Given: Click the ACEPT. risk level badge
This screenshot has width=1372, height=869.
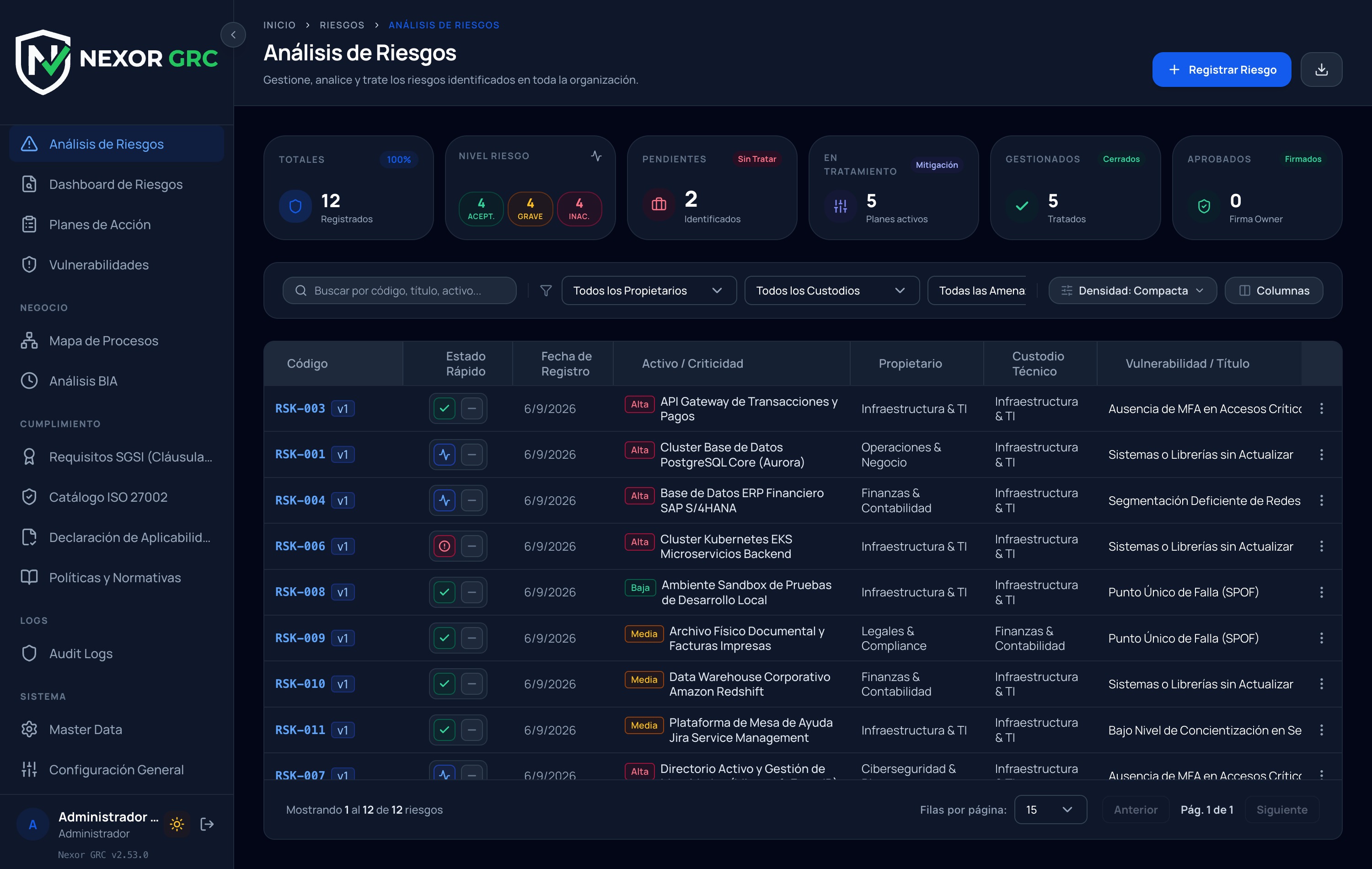Looking at the screenshot, I should [481, 209].
